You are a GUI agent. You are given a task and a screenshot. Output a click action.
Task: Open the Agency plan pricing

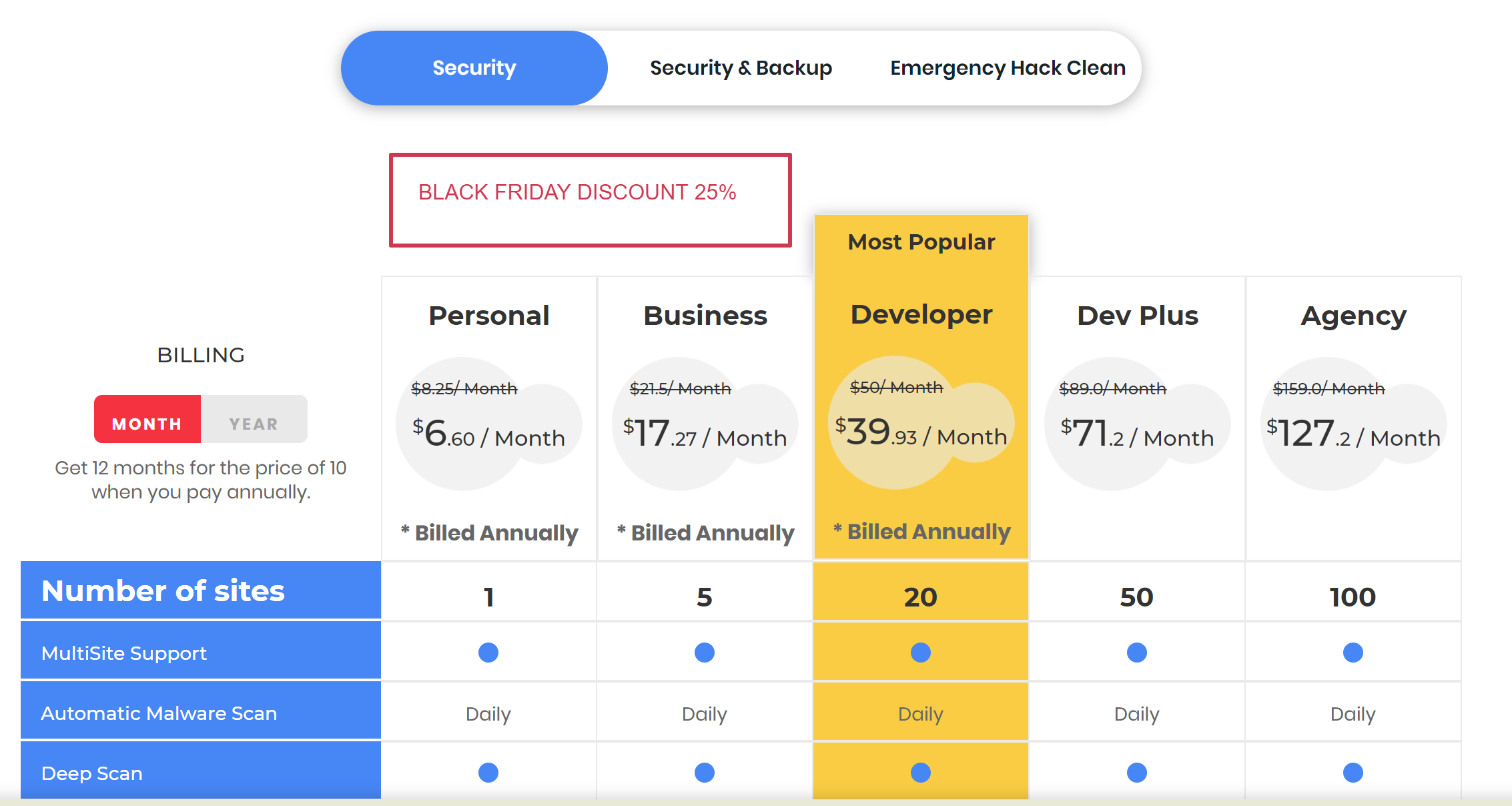click(x=1353, y=316)
